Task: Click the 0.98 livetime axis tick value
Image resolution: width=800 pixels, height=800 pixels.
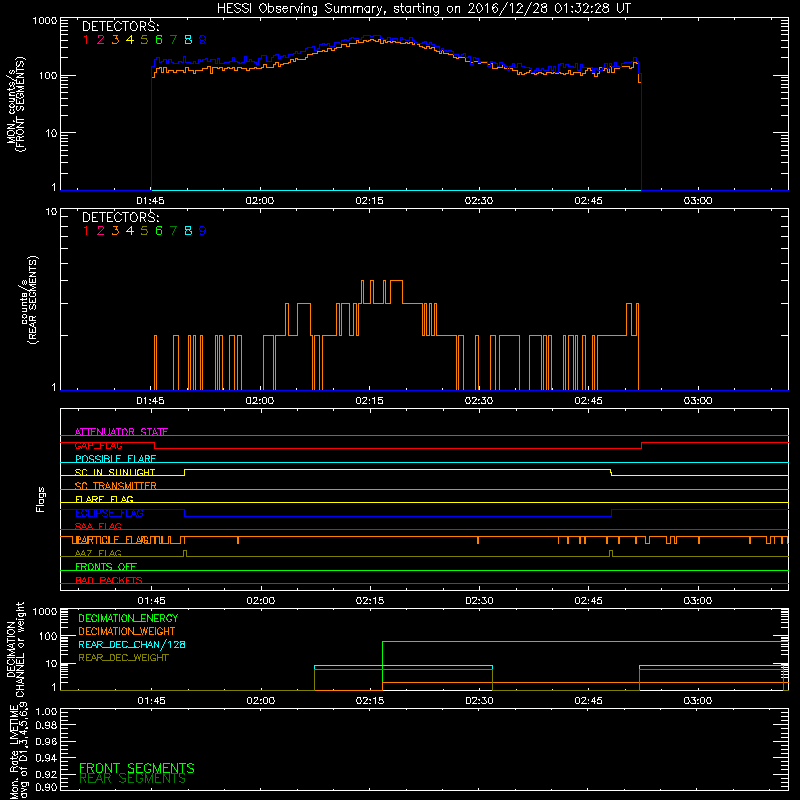Action: point(46,726)
